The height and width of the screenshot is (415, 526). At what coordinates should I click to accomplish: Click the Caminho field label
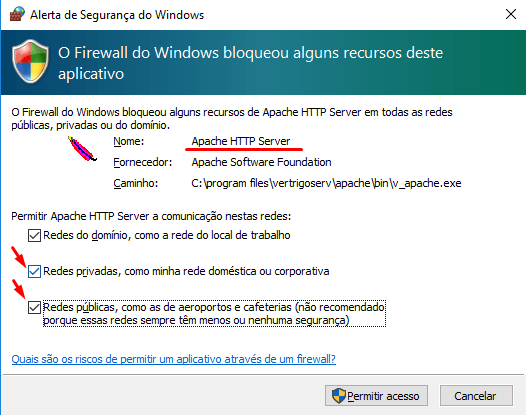click(136, 184)
